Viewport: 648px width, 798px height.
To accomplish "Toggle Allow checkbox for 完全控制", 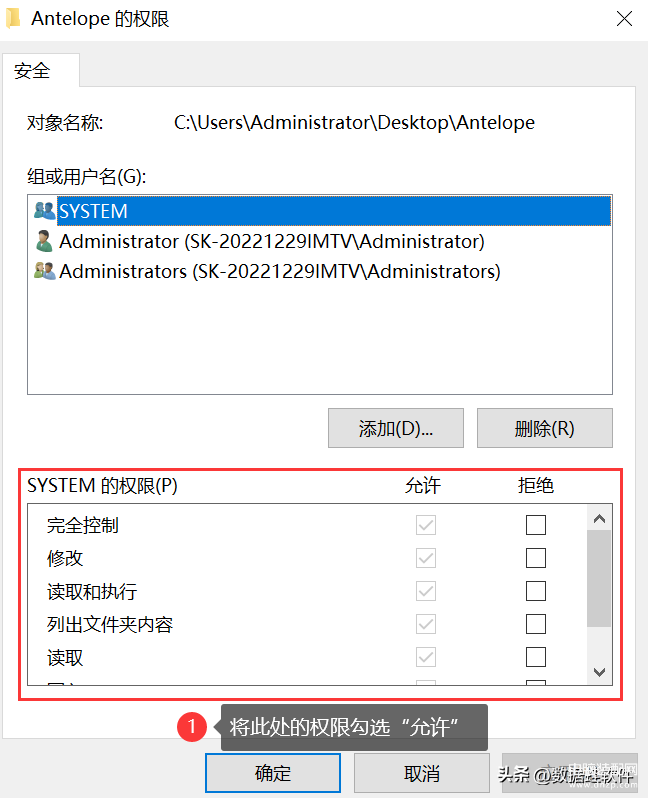I will coord(426,525).
